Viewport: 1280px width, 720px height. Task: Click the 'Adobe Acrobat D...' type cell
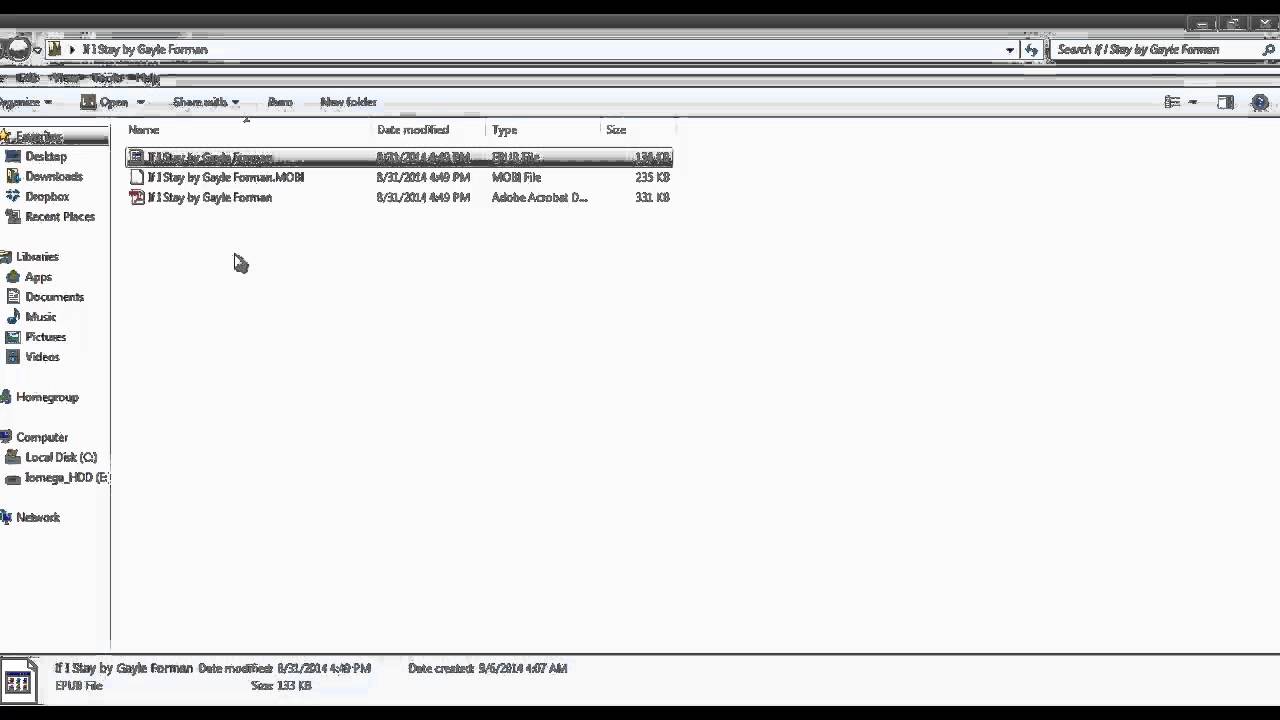(x=540, y=197)
